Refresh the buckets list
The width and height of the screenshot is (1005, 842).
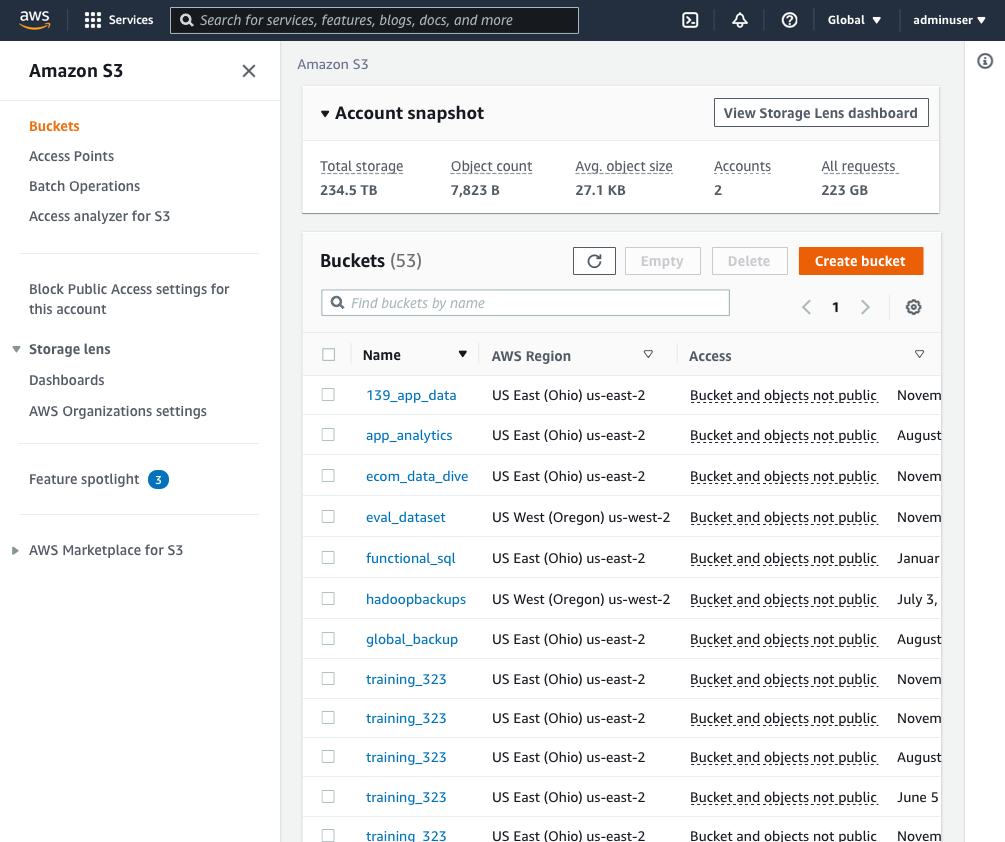coord(594,261)
